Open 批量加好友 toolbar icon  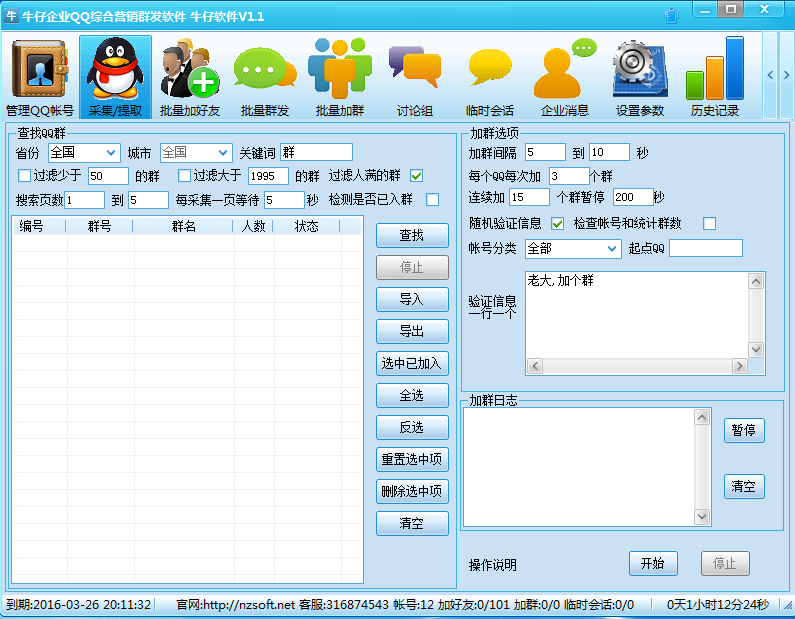(190, 77)
